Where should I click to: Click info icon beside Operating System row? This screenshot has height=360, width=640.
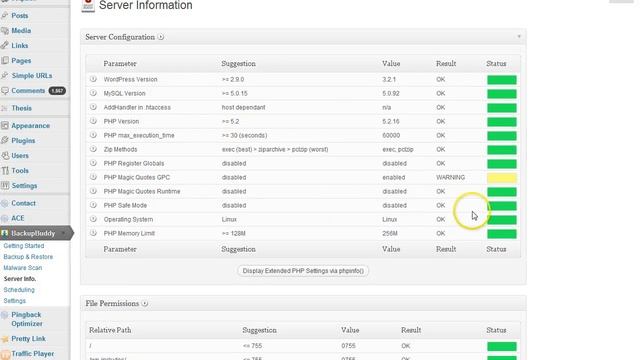(x=93, y=219)
